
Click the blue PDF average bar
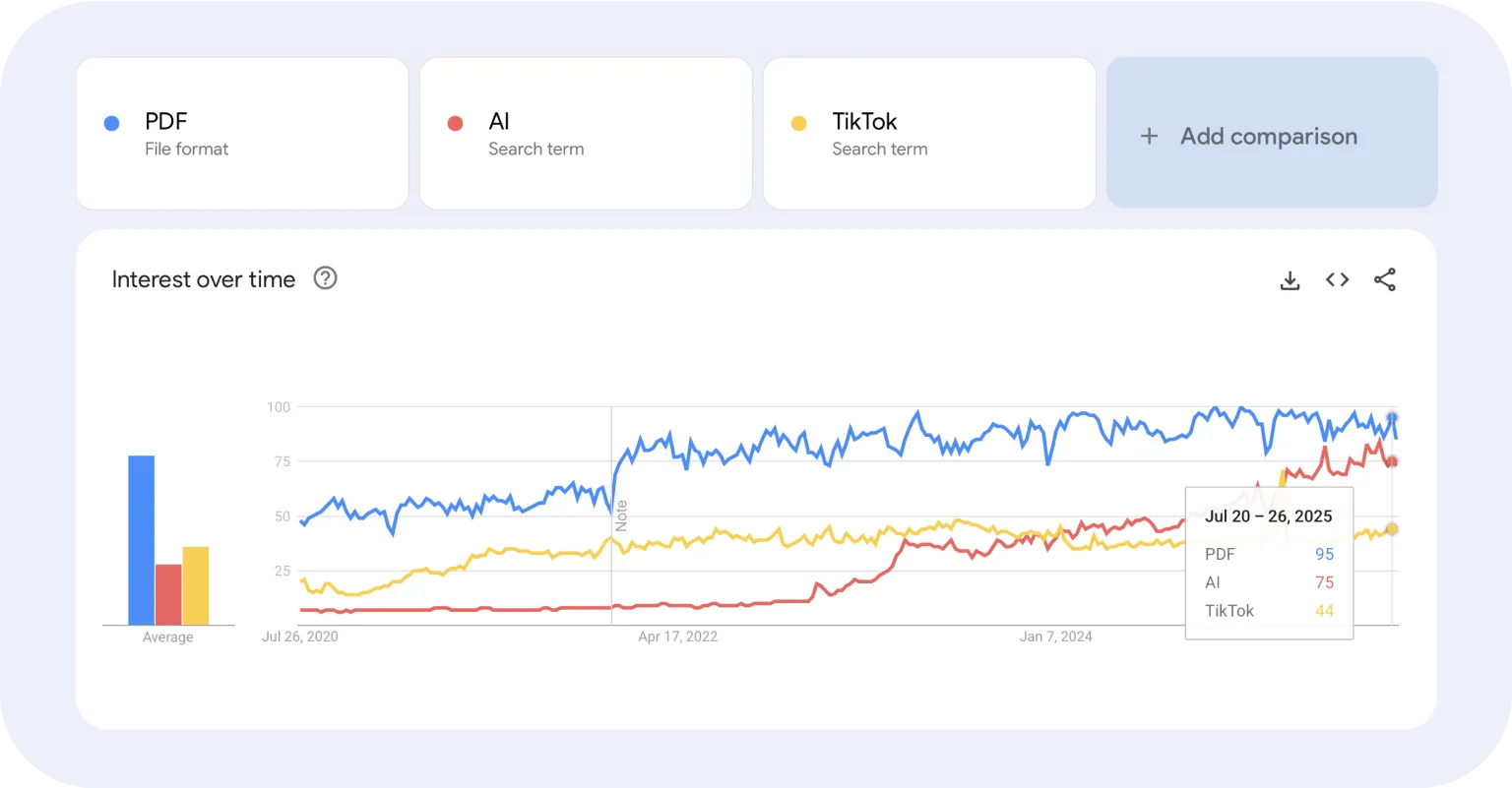(141, 540)
